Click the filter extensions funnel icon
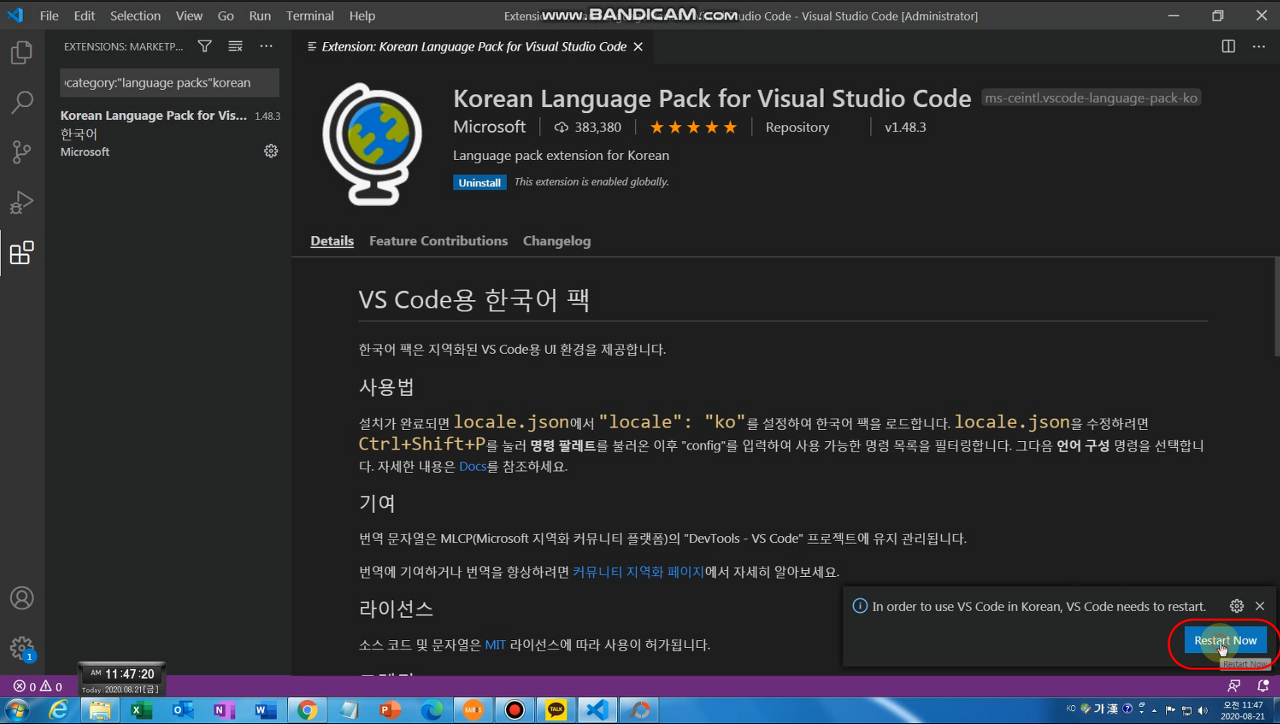Viewport: 1280px width, 724px height. coord(205,46)
